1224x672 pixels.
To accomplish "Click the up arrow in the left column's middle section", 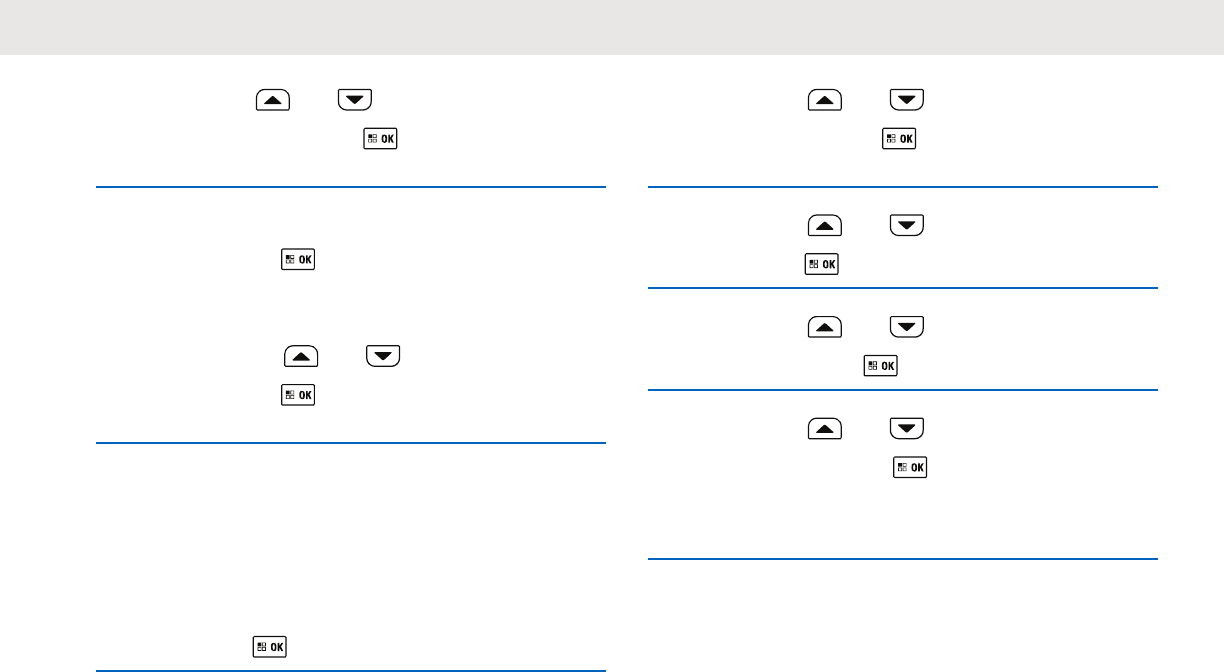I will (301, 355).
